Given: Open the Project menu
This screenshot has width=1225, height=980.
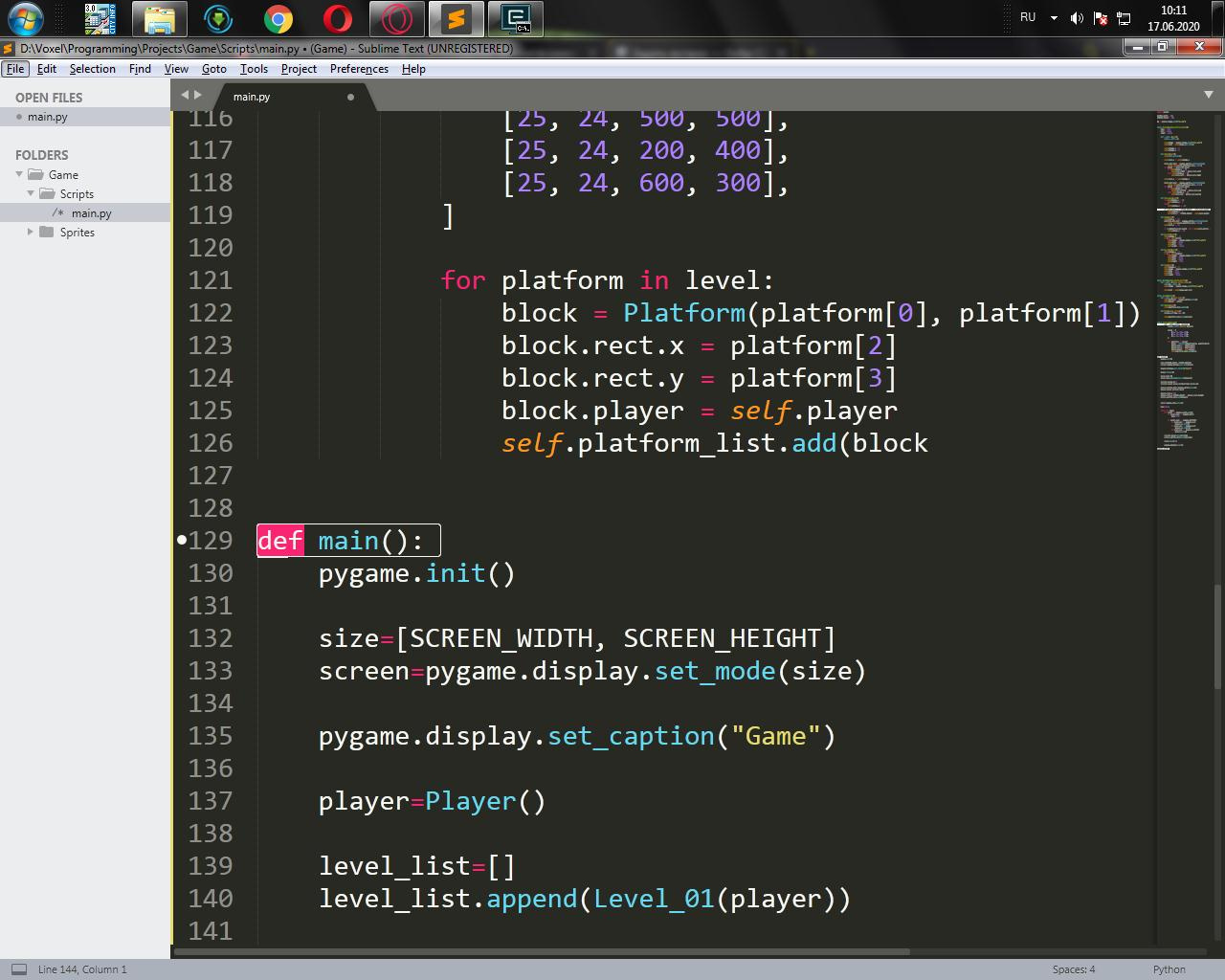Looking at the screenshot, I should click(299, 69).
